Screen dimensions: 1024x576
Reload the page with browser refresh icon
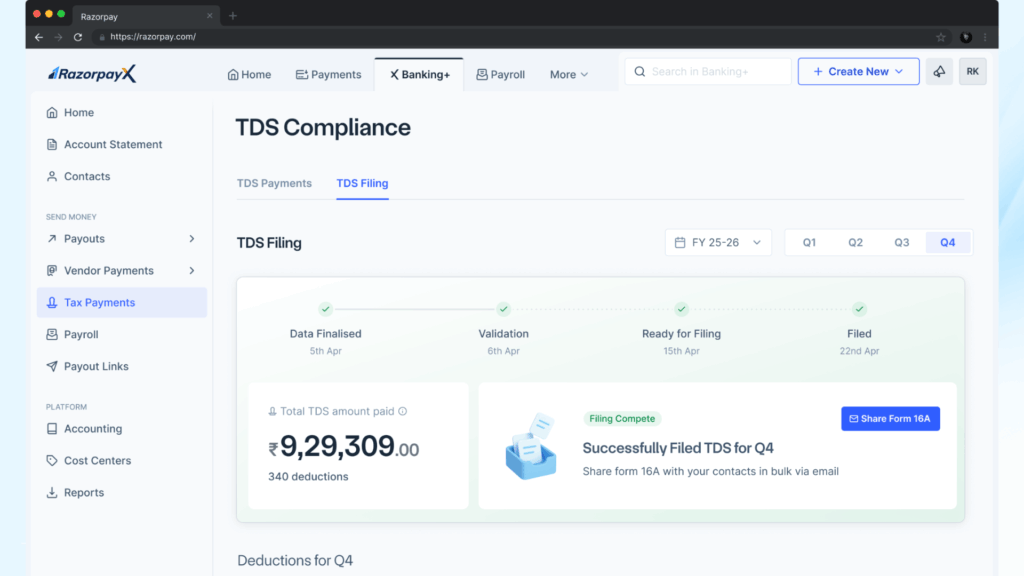click(x=78, y=37)
